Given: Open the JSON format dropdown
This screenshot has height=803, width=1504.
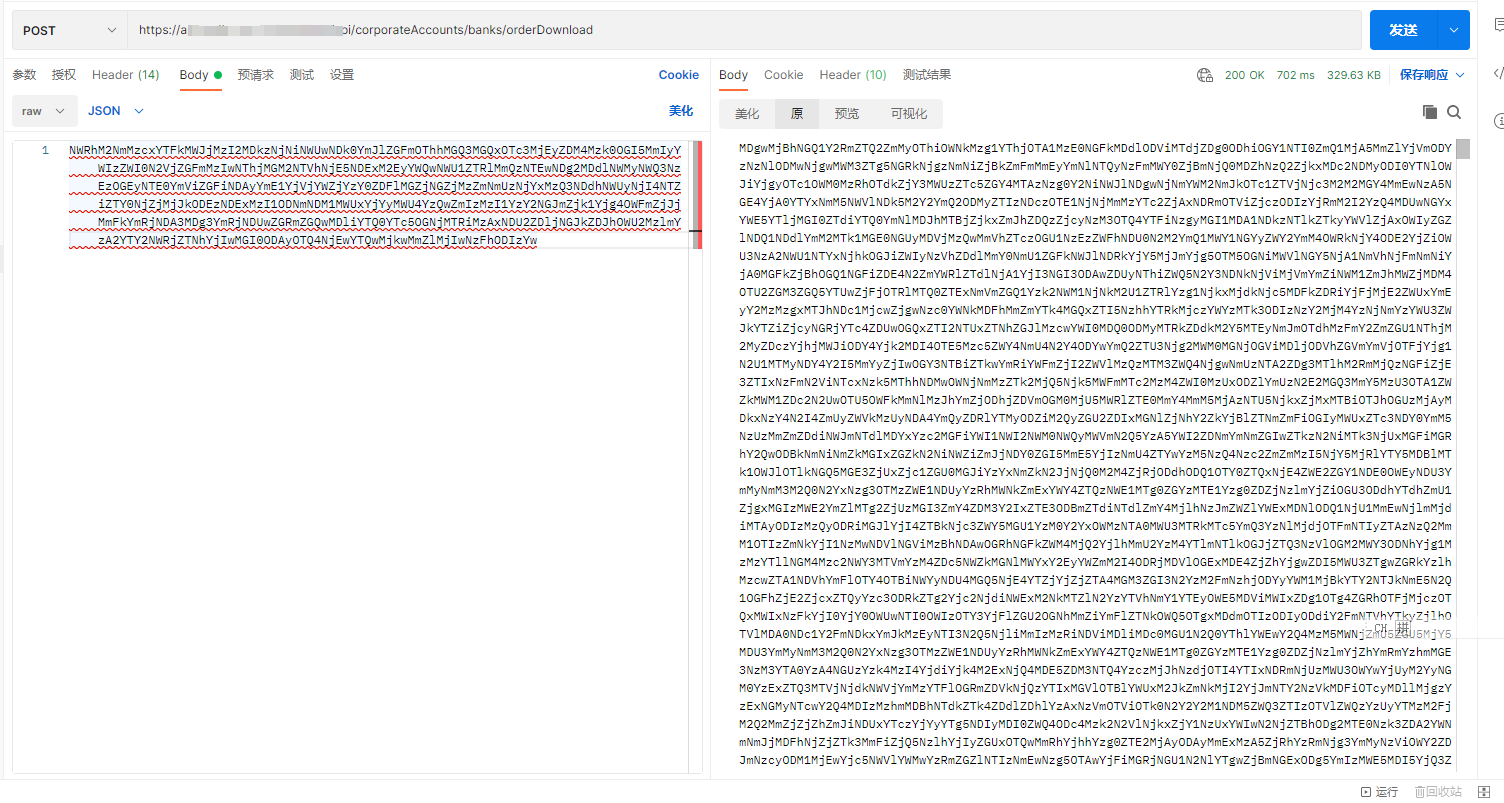Looking at the screenshot, I should click(x=116, y=111).
